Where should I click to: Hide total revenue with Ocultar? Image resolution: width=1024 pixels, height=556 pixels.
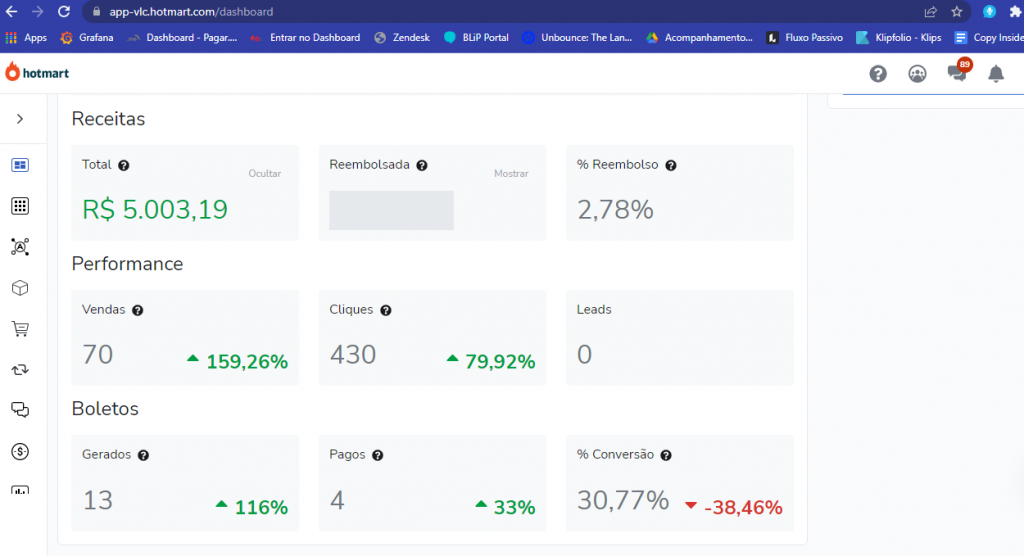pos(264,174)
